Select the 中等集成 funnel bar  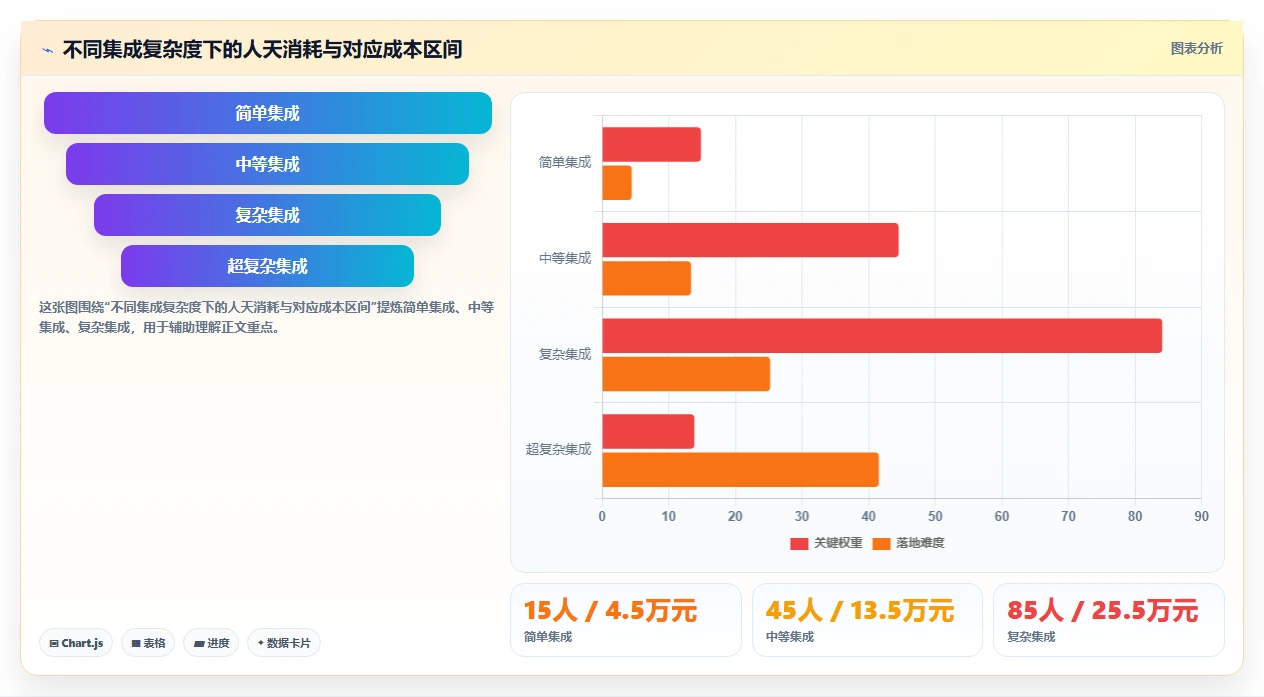268,164
